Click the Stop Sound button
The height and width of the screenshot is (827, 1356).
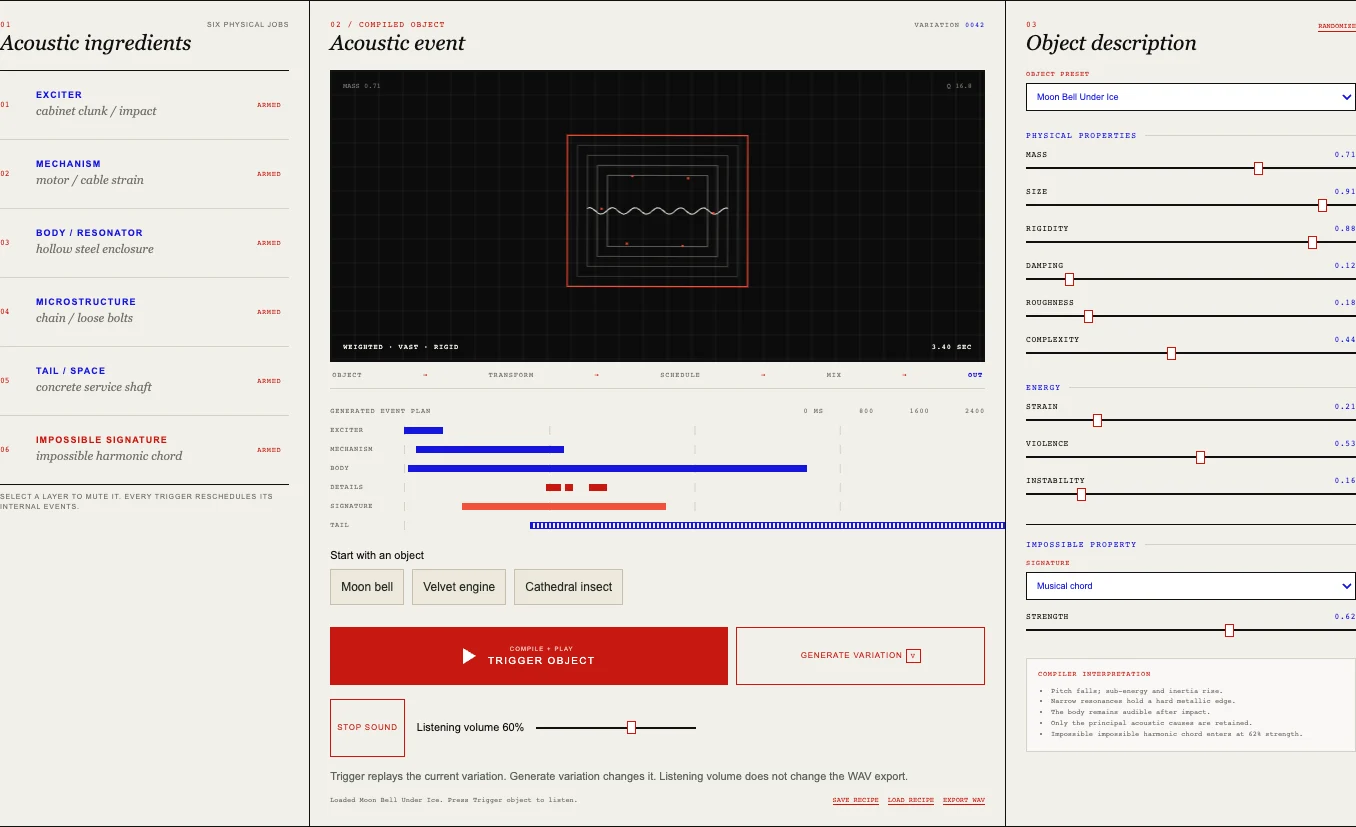[367, 727]
